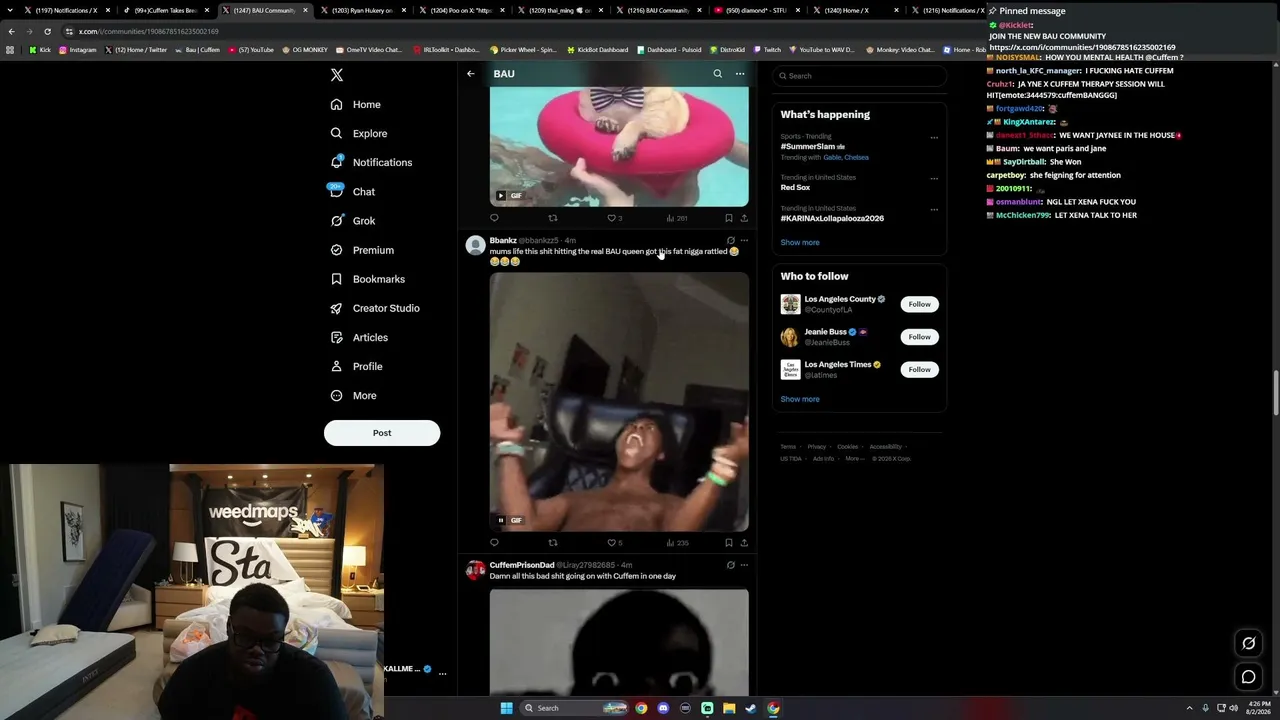Open the floating Grok button
1280x720 pixels.
(x=1248, y=643)
